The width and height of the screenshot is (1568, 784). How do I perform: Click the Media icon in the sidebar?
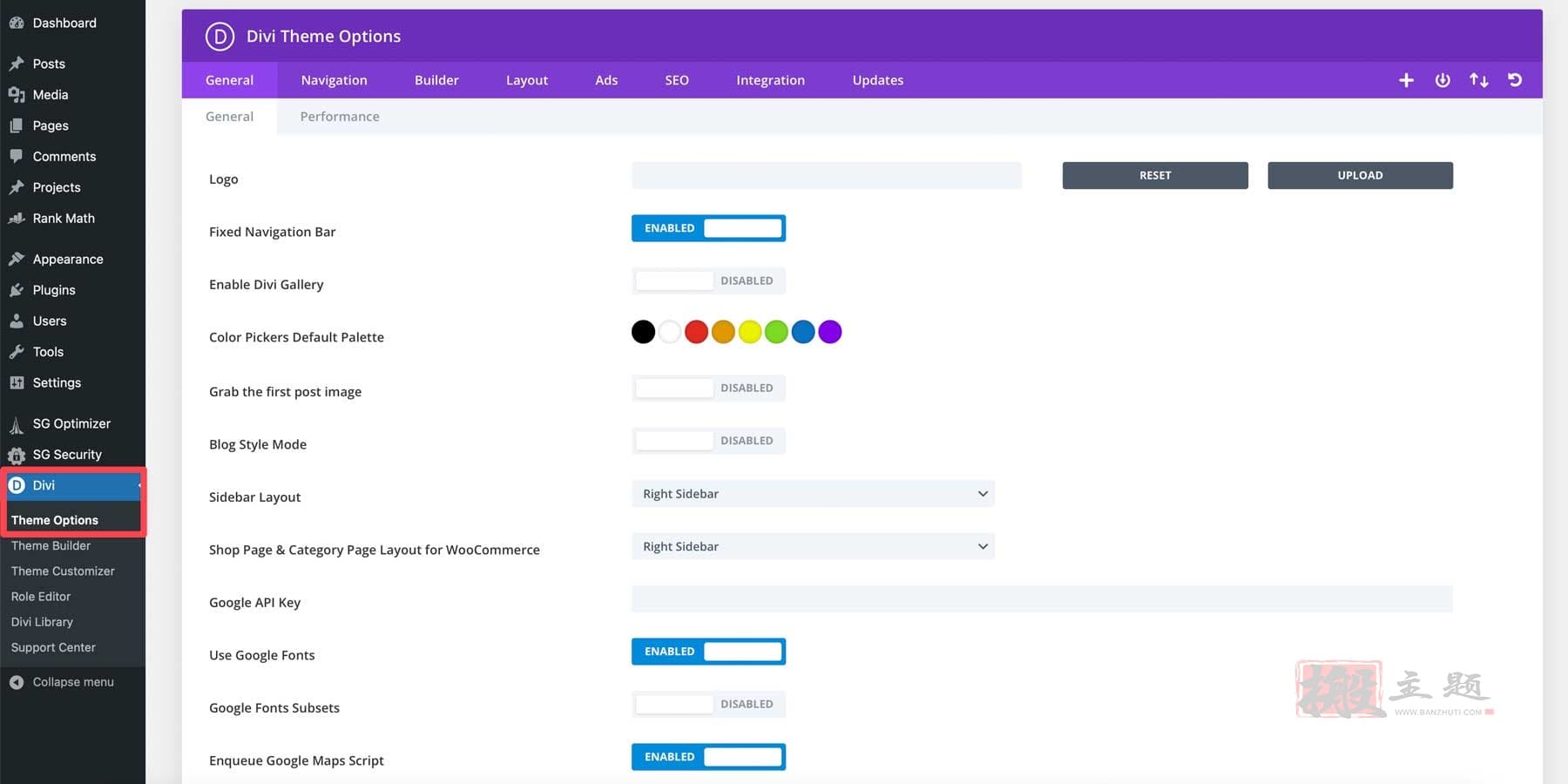[x=17, y=94]
